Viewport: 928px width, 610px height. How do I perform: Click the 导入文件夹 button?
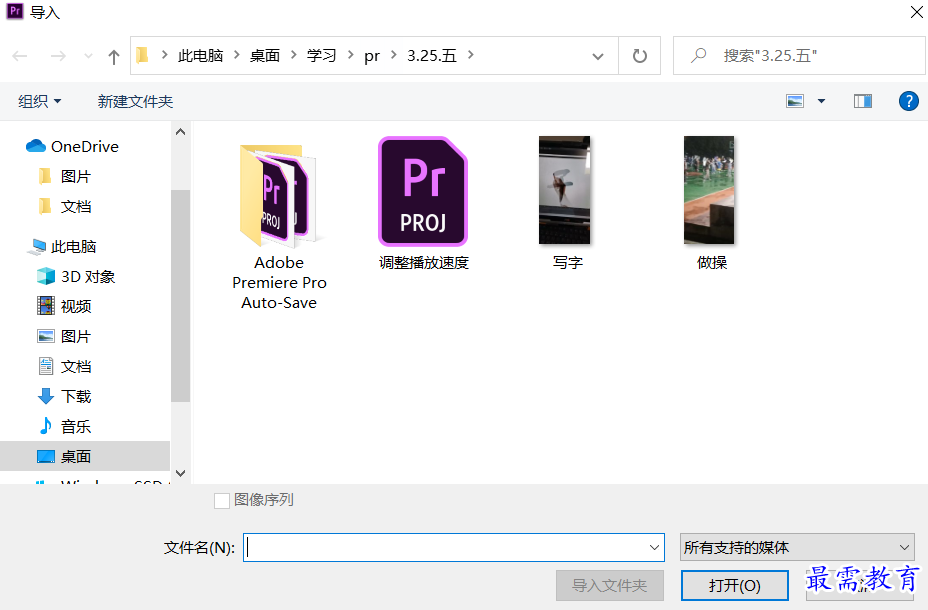(x=610, y=585)
